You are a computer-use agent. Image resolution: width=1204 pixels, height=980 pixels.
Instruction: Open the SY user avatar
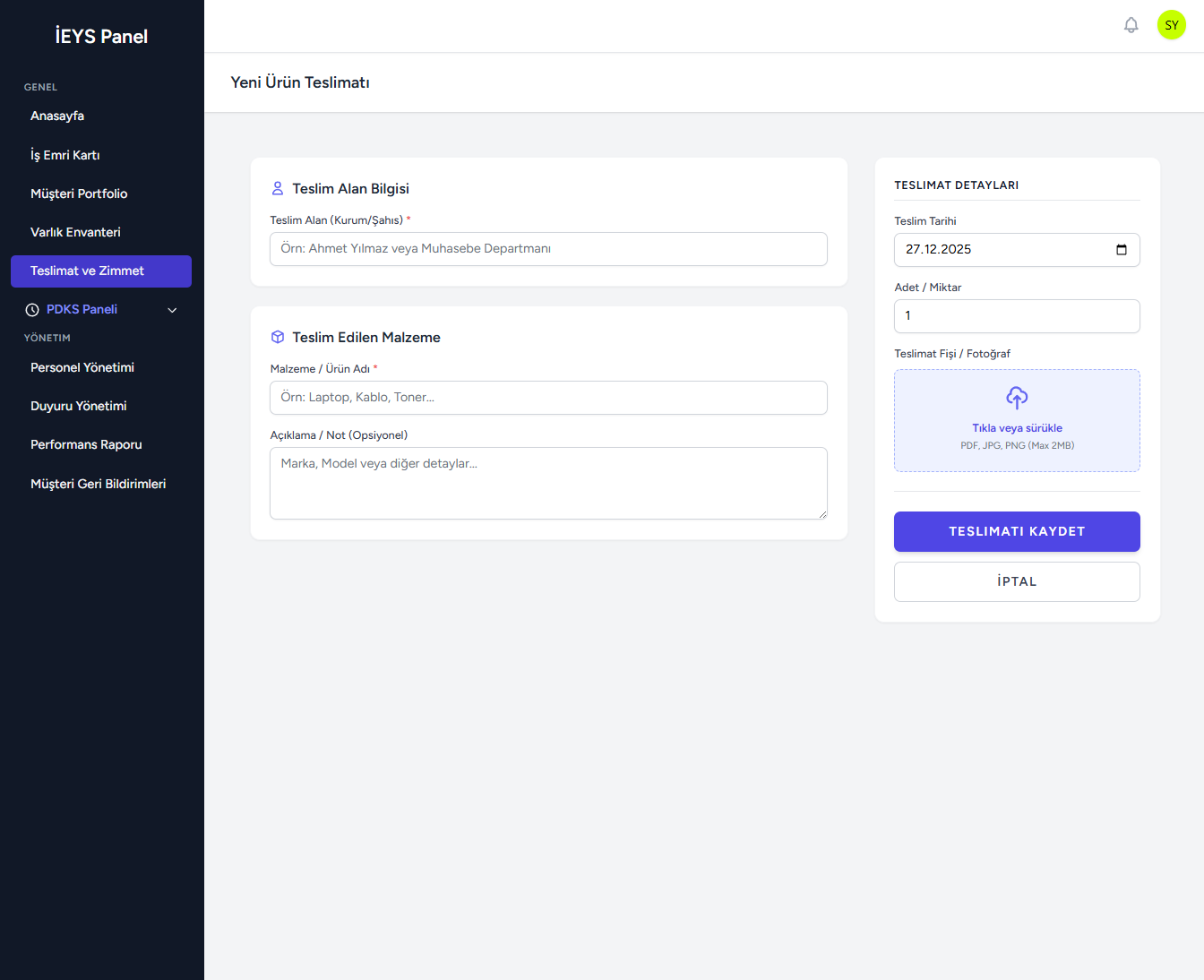click(1171, 25)
